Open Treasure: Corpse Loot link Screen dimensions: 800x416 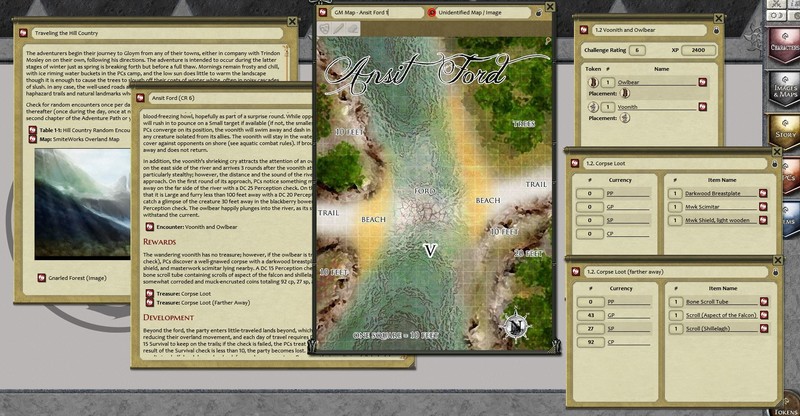pos(149,293)
